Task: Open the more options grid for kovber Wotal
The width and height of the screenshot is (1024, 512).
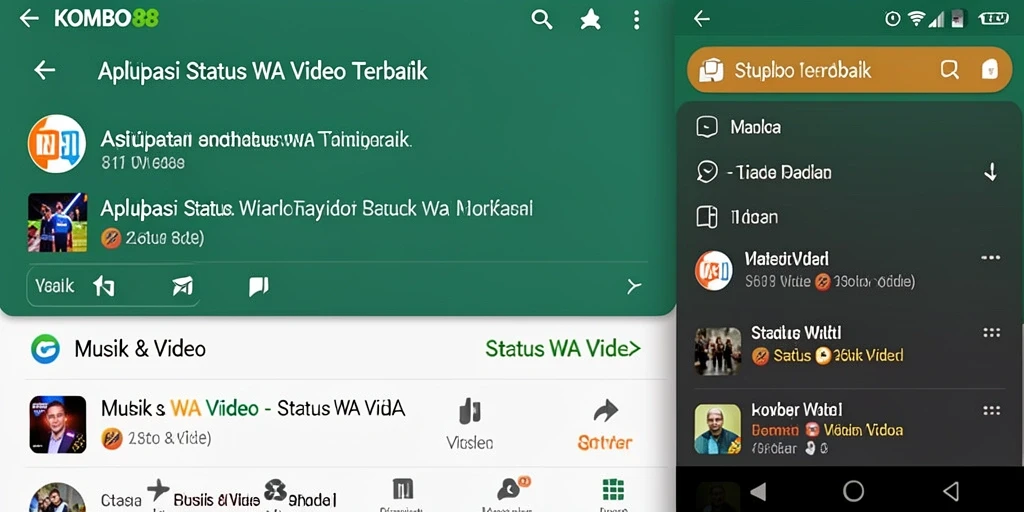Action: point(991,411)
